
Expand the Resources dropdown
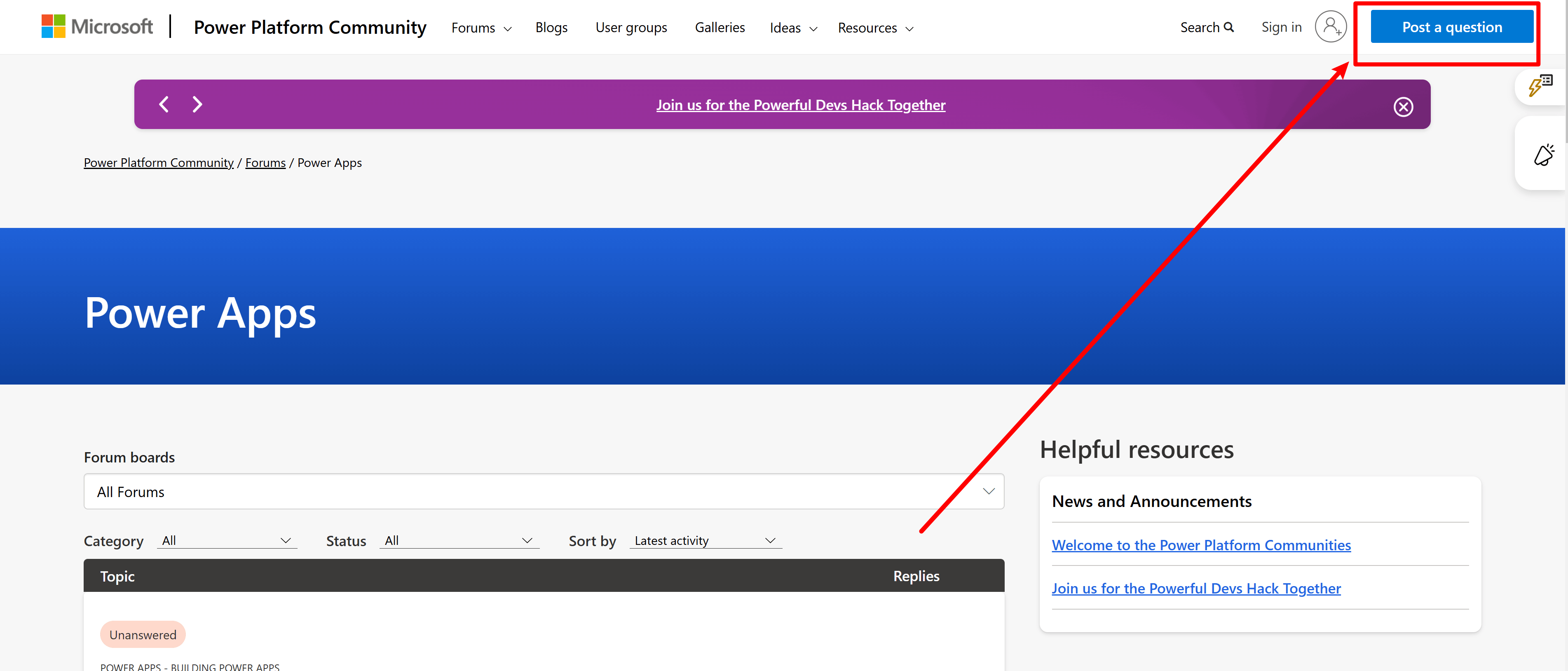pyautogui.click(x=875, y=27)
